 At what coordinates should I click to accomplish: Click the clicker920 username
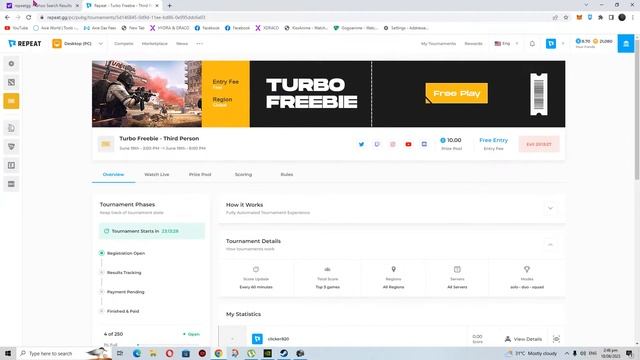[278, 339]
